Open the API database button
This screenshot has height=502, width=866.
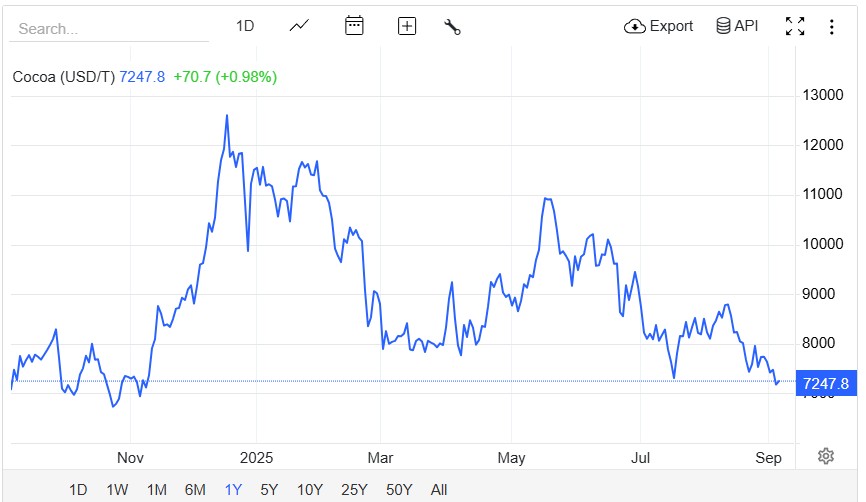click(x=737, y=26)
